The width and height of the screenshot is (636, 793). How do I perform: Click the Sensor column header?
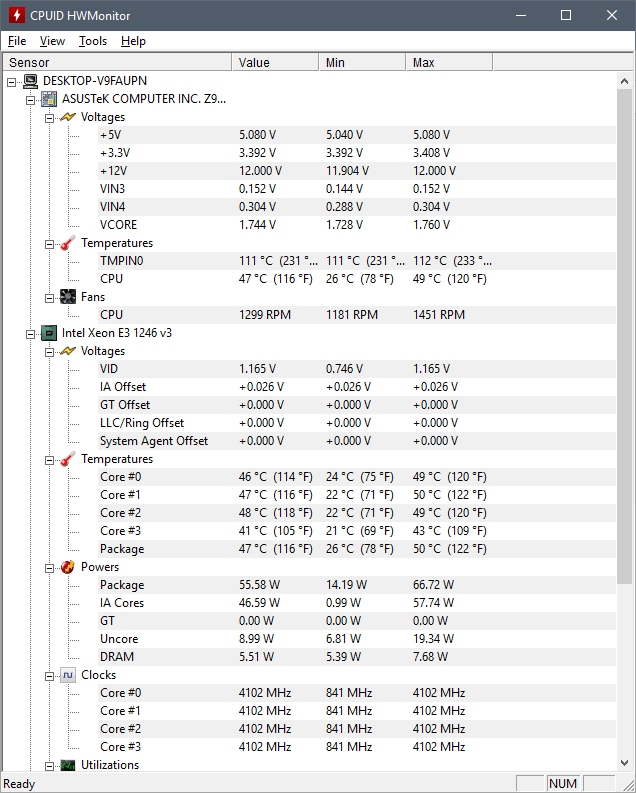pyautogui.click(x=117, y=63)
